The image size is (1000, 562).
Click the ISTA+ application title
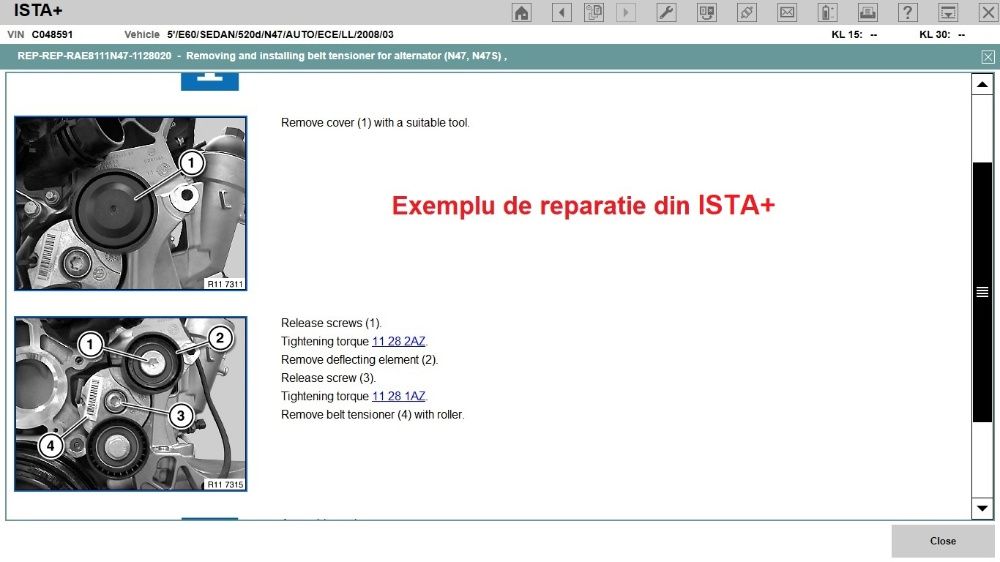coord(38,11)
